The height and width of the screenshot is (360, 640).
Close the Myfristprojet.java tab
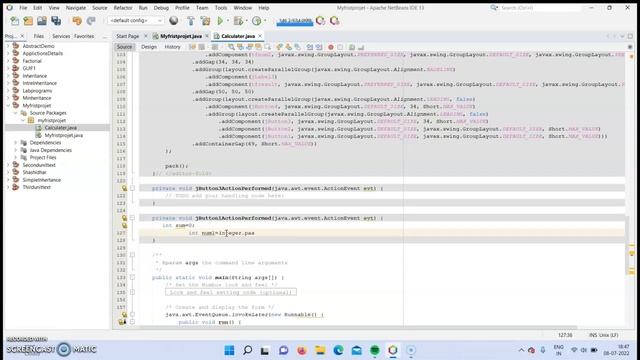tap(207, 36)
